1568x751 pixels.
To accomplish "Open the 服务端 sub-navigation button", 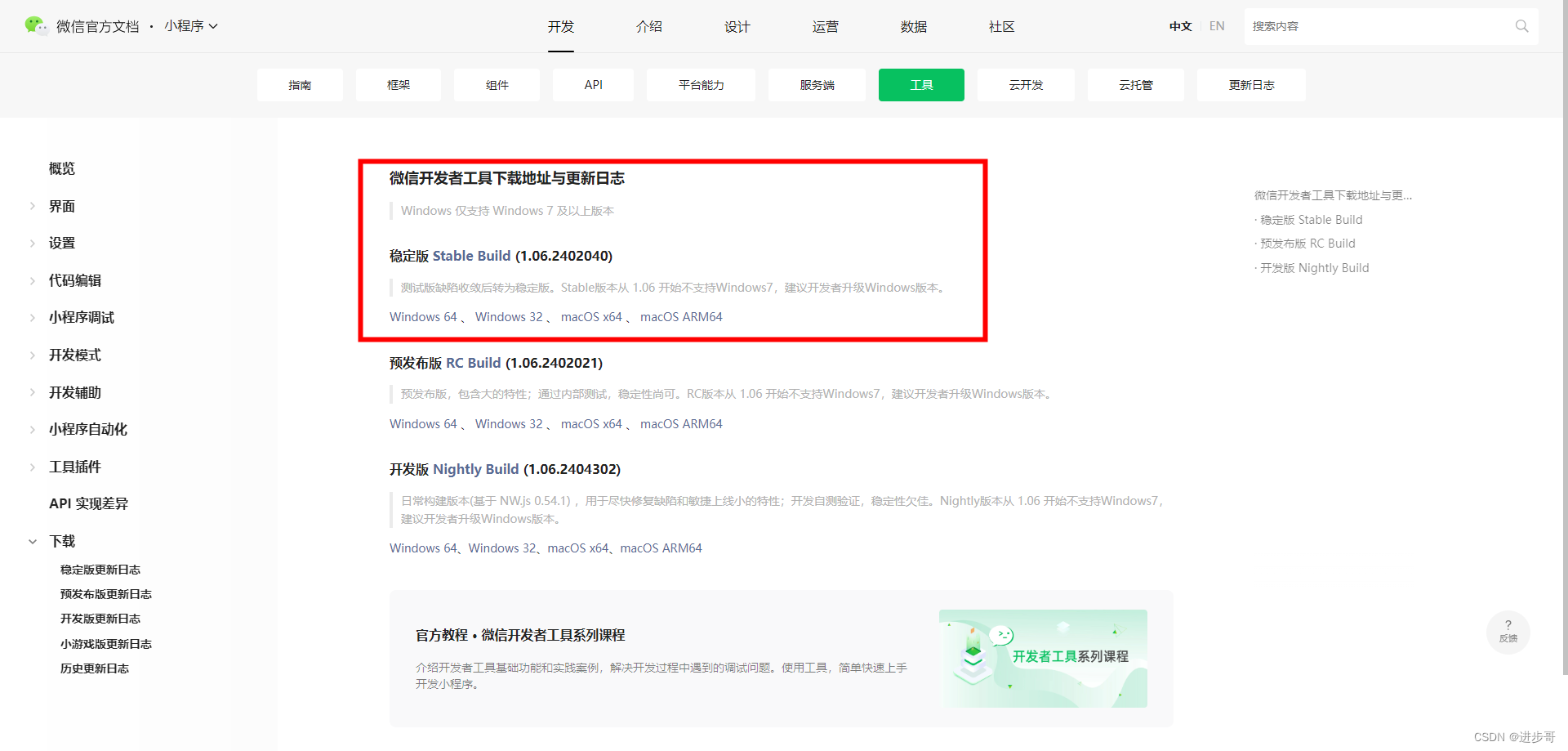I will [x=817, y=85].
